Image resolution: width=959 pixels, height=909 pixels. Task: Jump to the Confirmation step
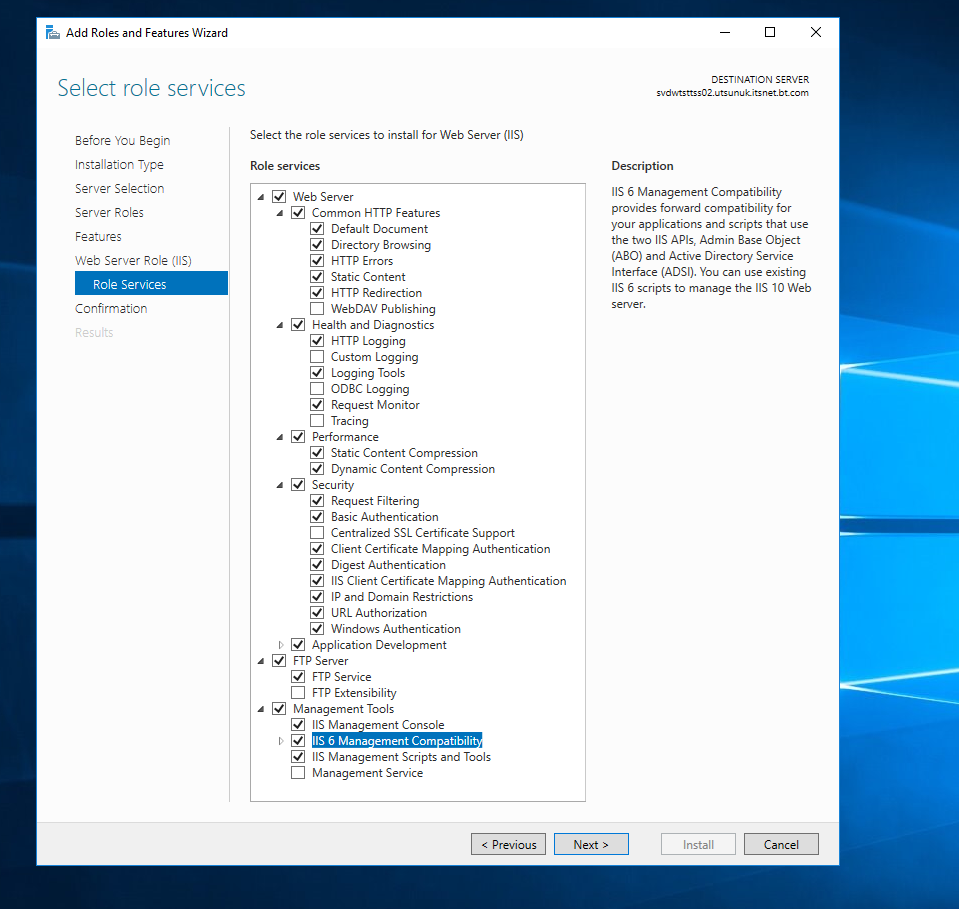pos(111,308)
